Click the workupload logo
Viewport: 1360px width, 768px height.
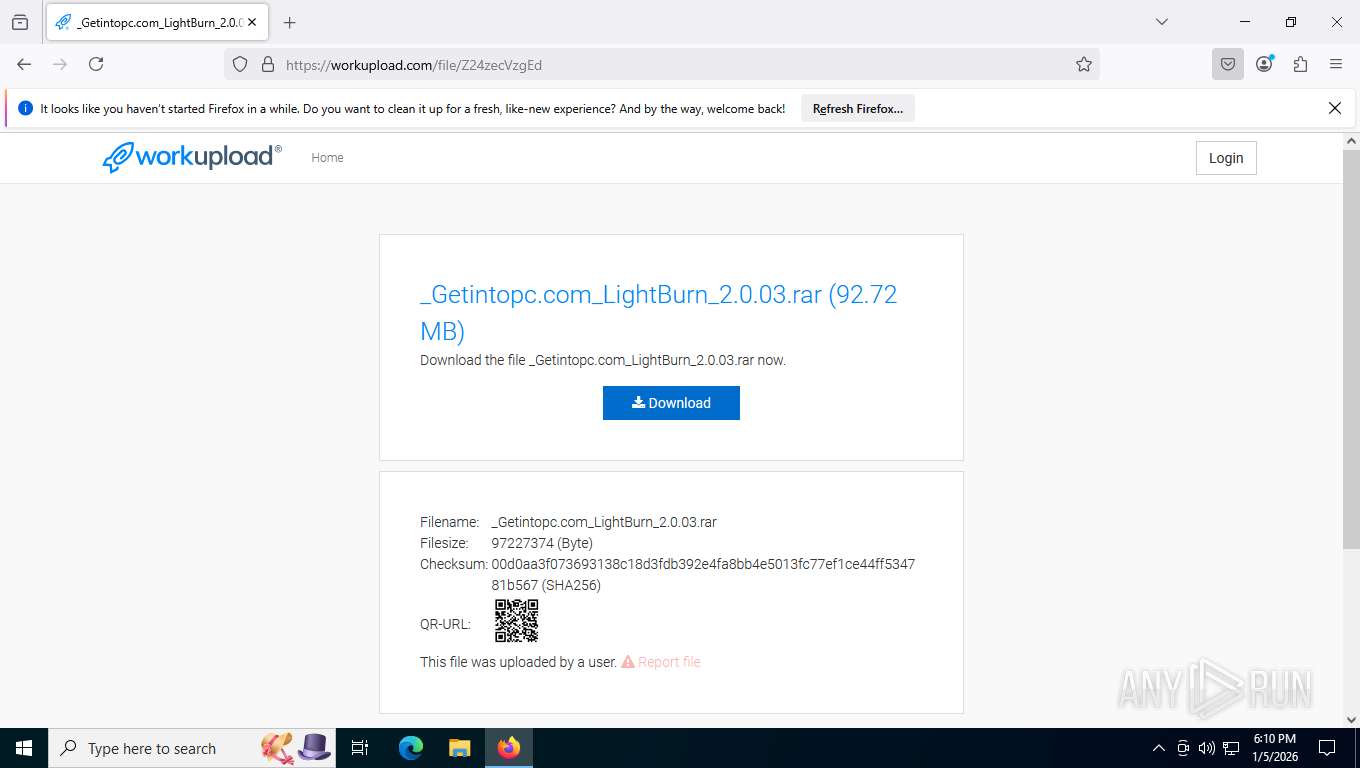(x=192, y=157)
